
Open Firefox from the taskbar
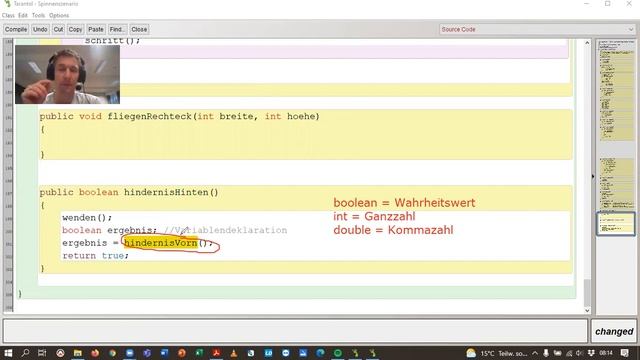(x=95, y=353)
